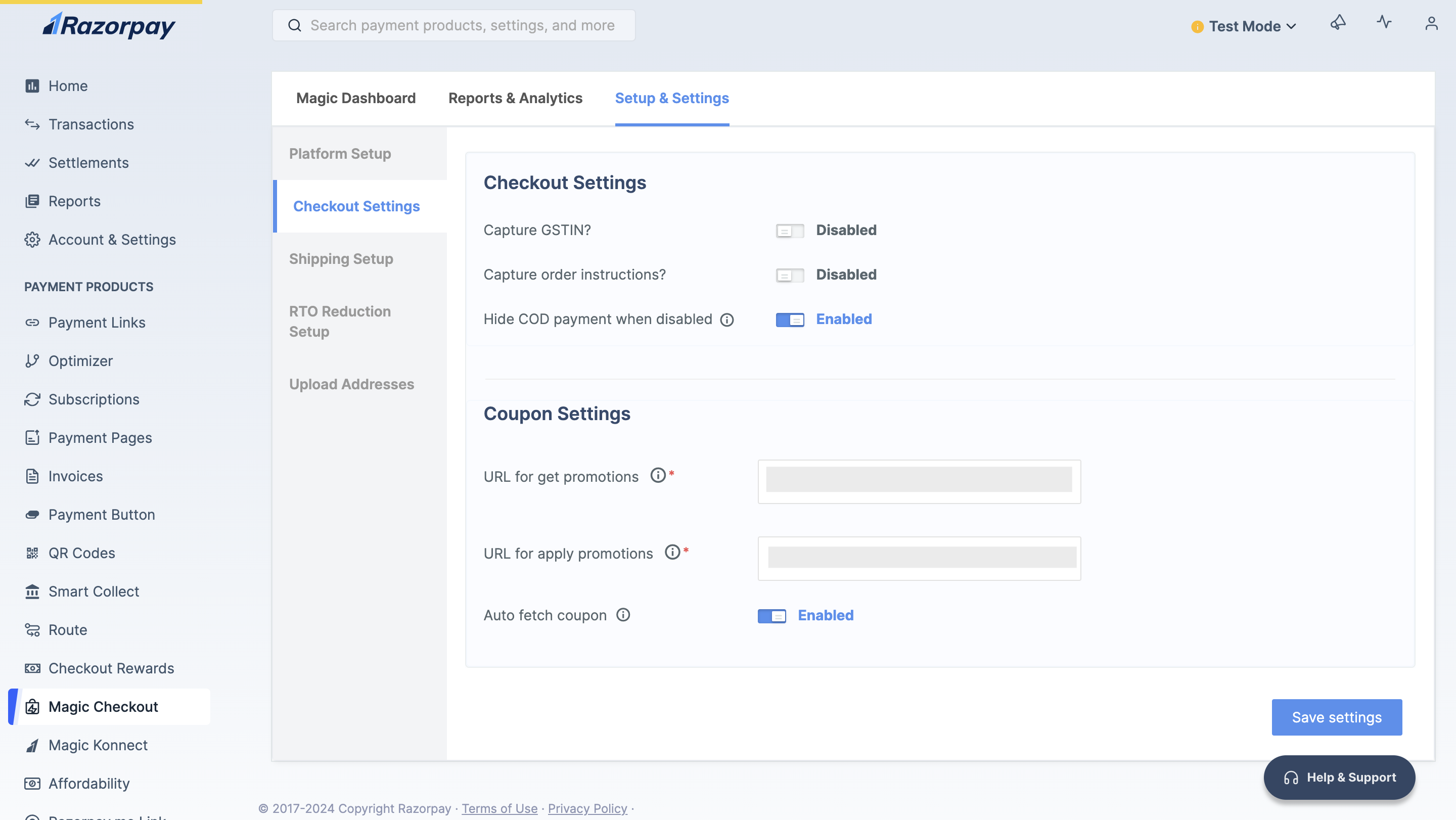Click the QR Codes icon
The width and height of the screenshot is (1456, 820).
(x=32, y=553)
